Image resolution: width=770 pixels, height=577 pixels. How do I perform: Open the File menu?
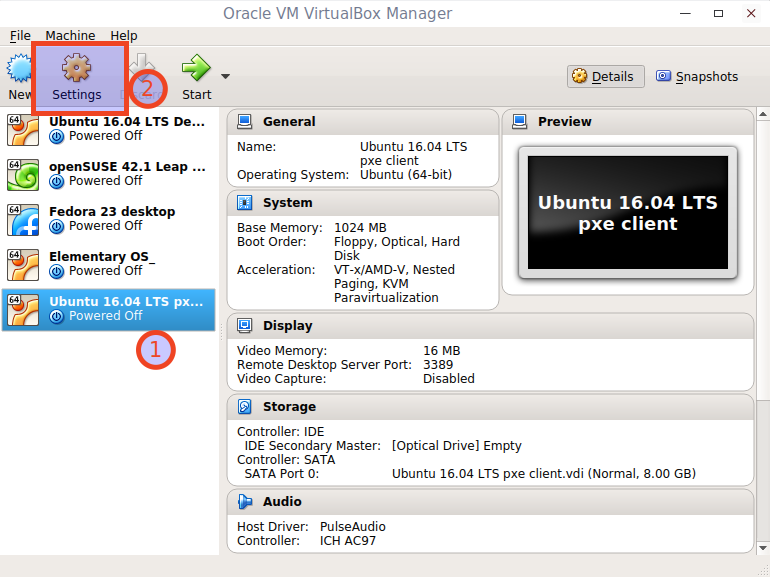tap(20, 36)
